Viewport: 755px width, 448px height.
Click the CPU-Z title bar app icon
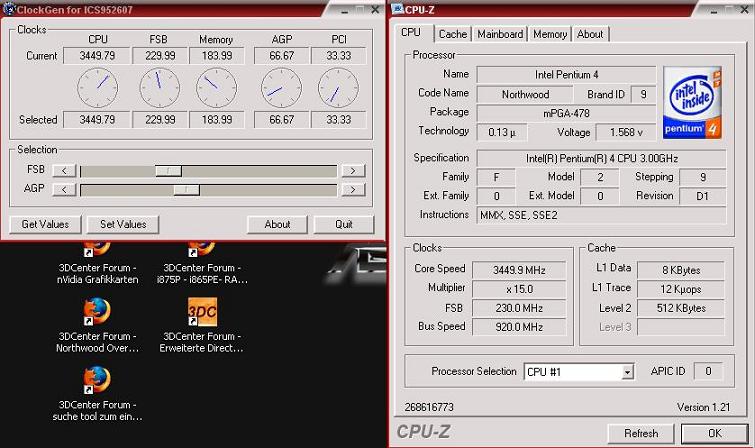(x=398, y=9)
